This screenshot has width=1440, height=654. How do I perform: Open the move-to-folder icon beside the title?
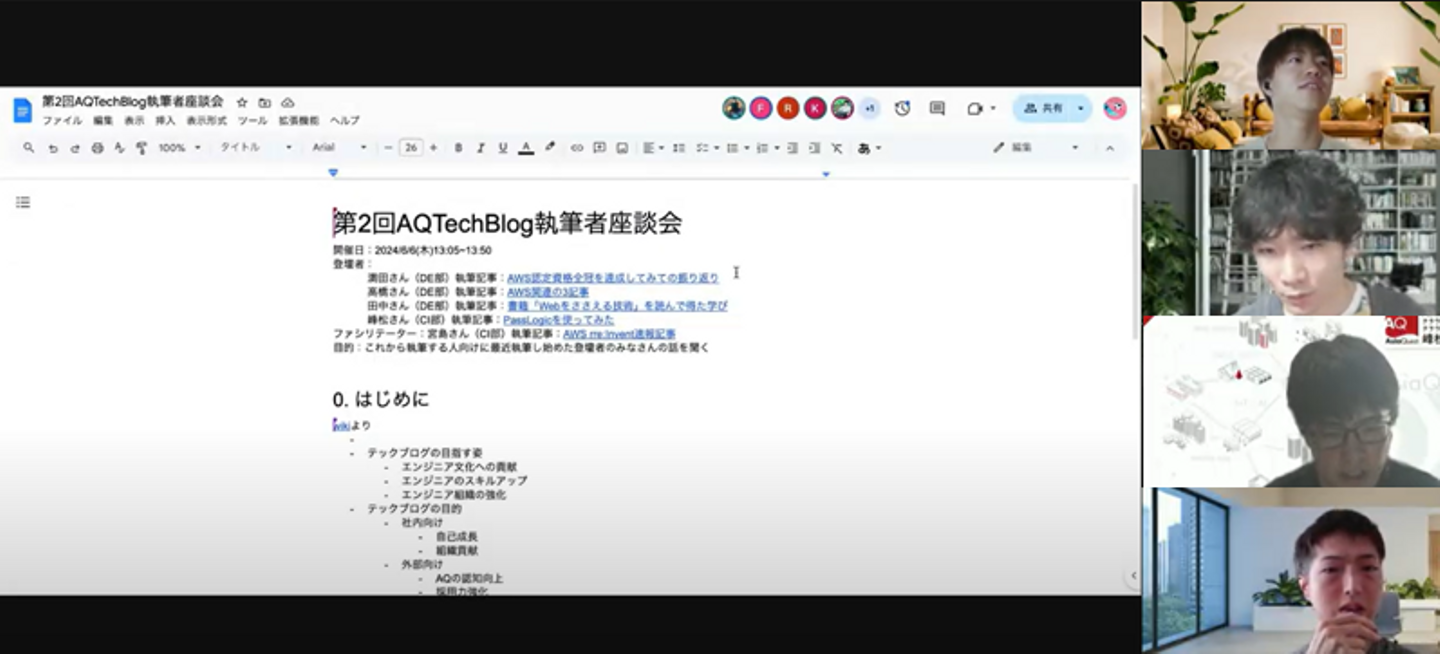click(x=265, y=103)
